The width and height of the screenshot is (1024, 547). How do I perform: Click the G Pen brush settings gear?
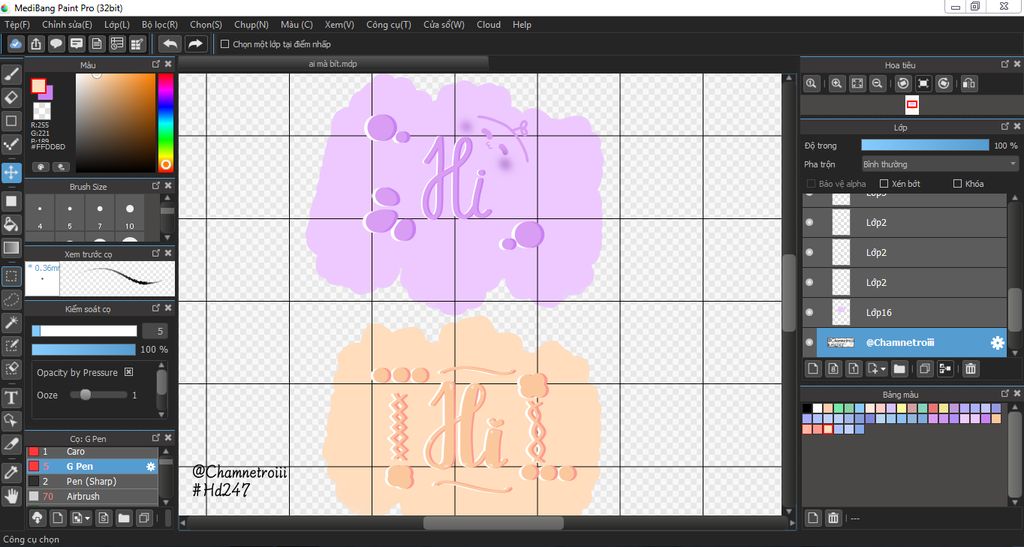coord(151,467)
